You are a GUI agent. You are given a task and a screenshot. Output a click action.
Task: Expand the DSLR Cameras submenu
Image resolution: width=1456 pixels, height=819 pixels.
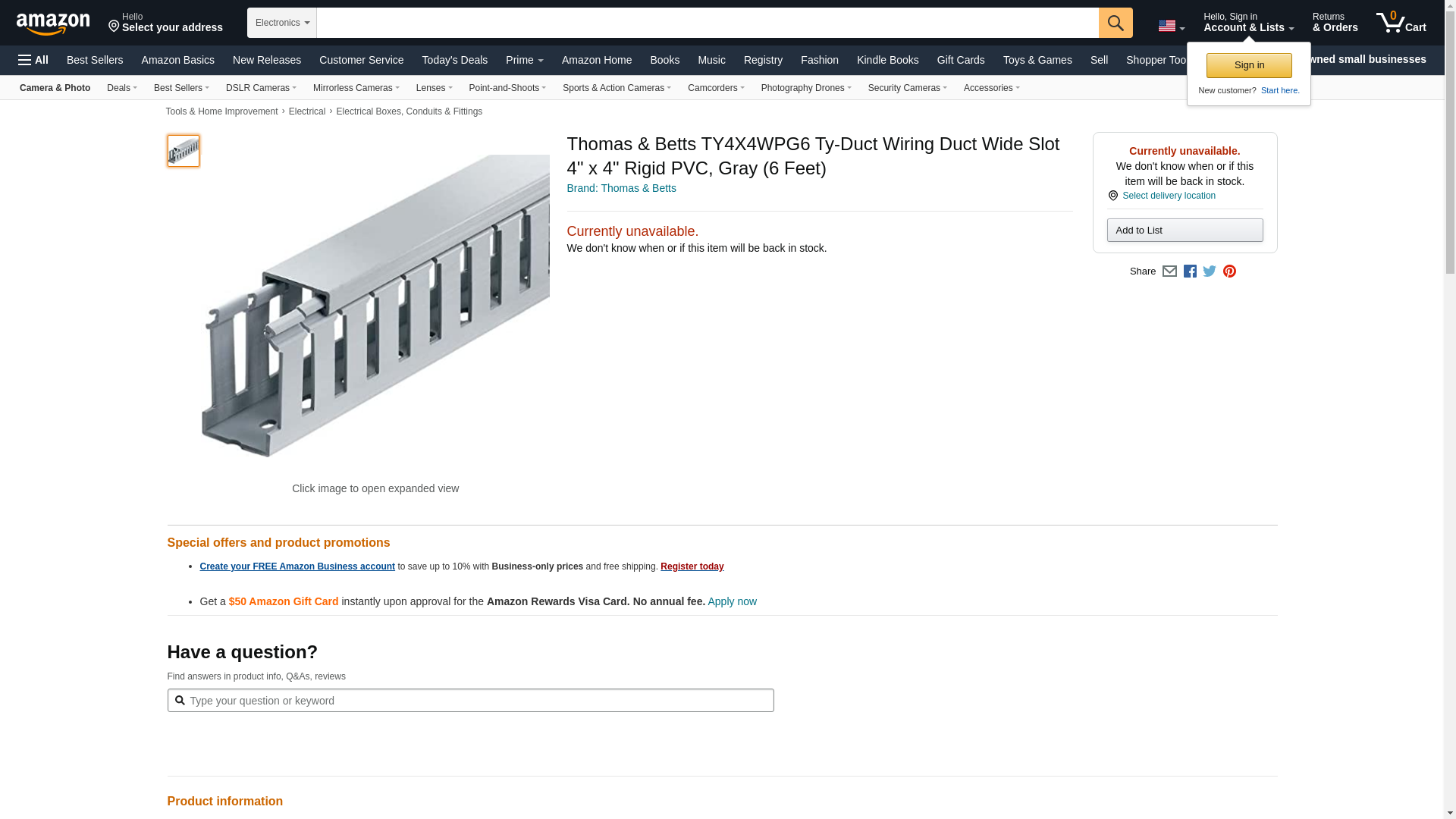tap(261, 88)
